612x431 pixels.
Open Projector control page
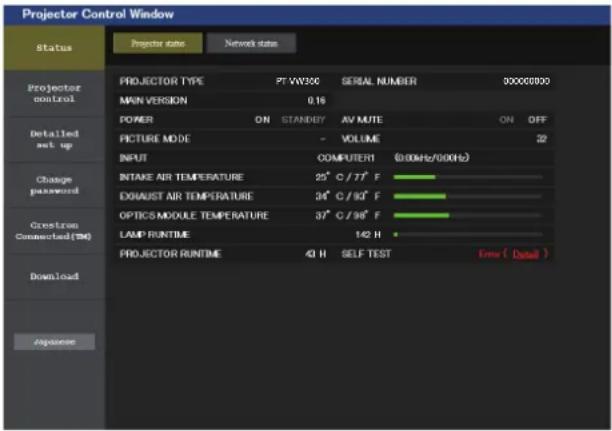tap(54, 93)
